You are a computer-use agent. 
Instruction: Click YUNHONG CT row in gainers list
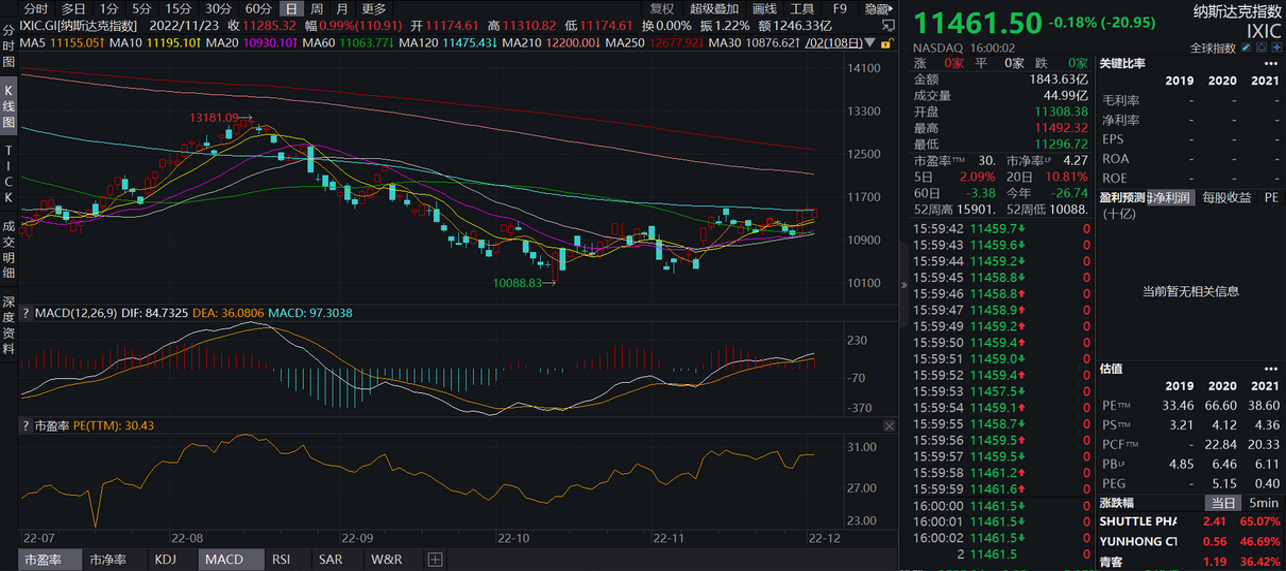[1191, 542]
